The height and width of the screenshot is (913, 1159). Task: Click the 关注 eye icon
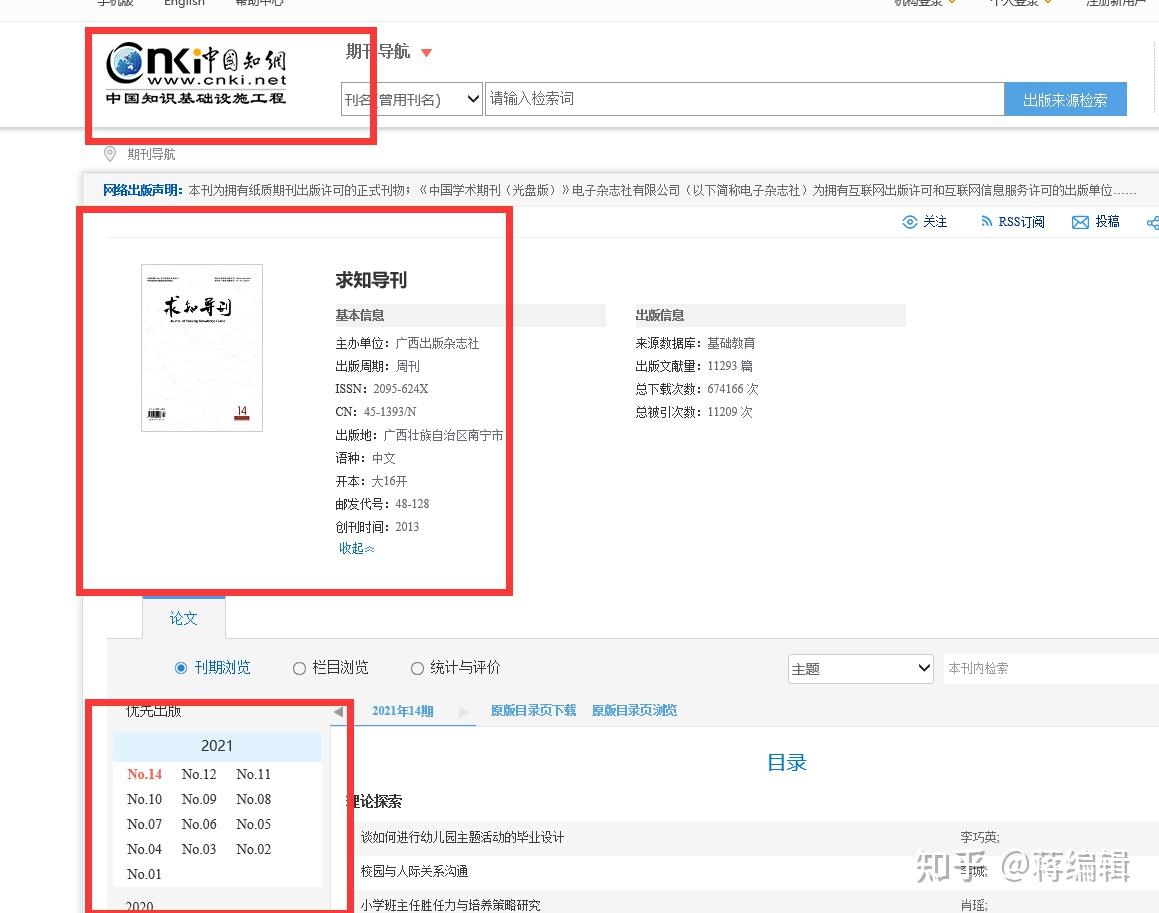pyautogui.click(x=909, y=222)
